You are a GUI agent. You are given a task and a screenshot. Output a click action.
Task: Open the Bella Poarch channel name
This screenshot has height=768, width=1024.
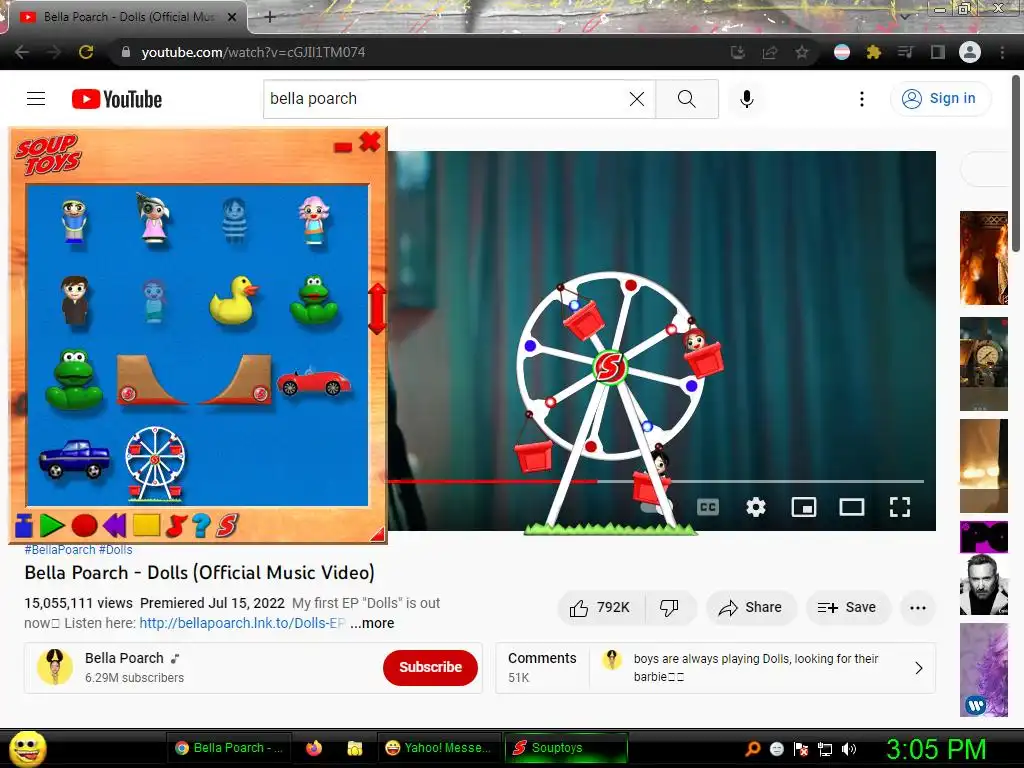(124, 658)
